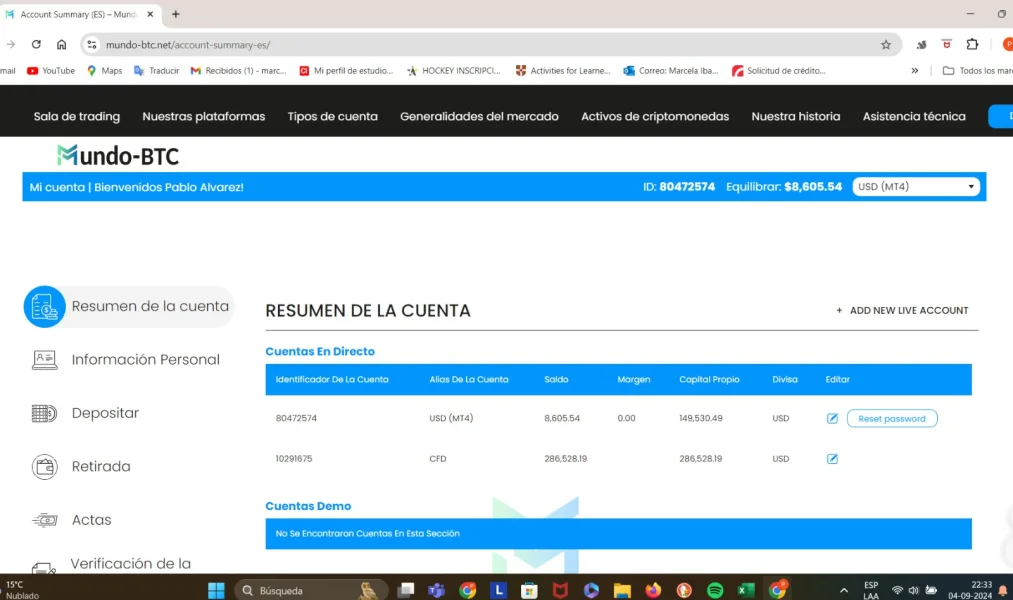Open the USD (MT4) currency dropdown
Viewport: 1013px width, 600px height.
tap(915, 186)
